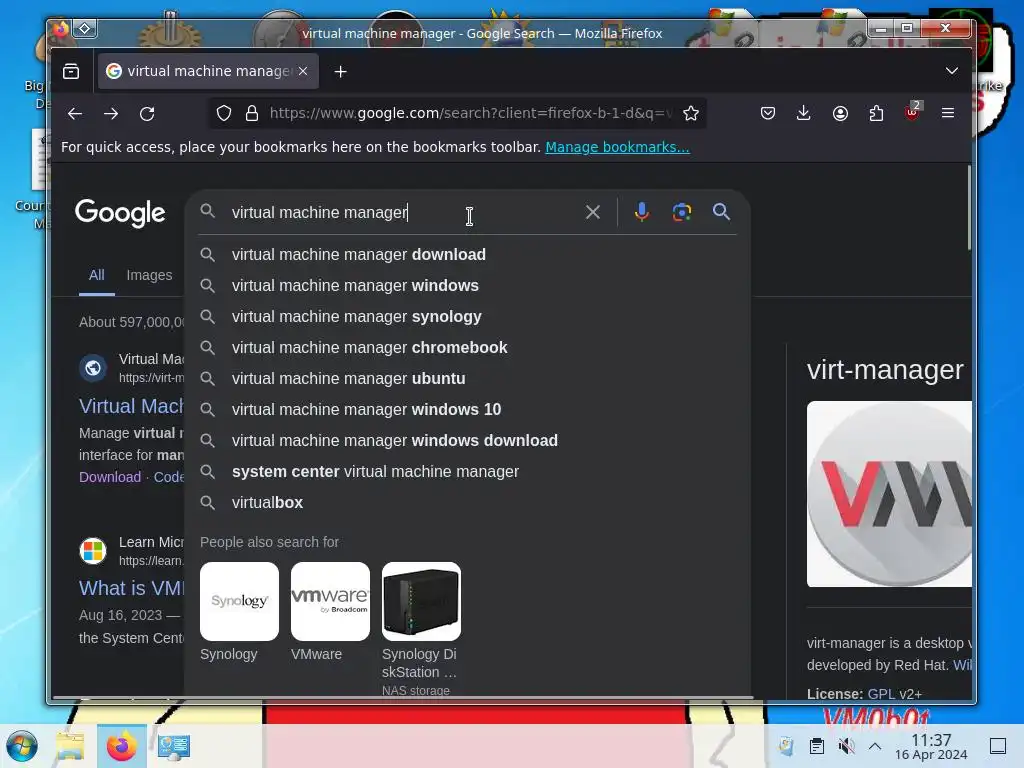Open the virt-manager logo image

click(x=889, y=494)
